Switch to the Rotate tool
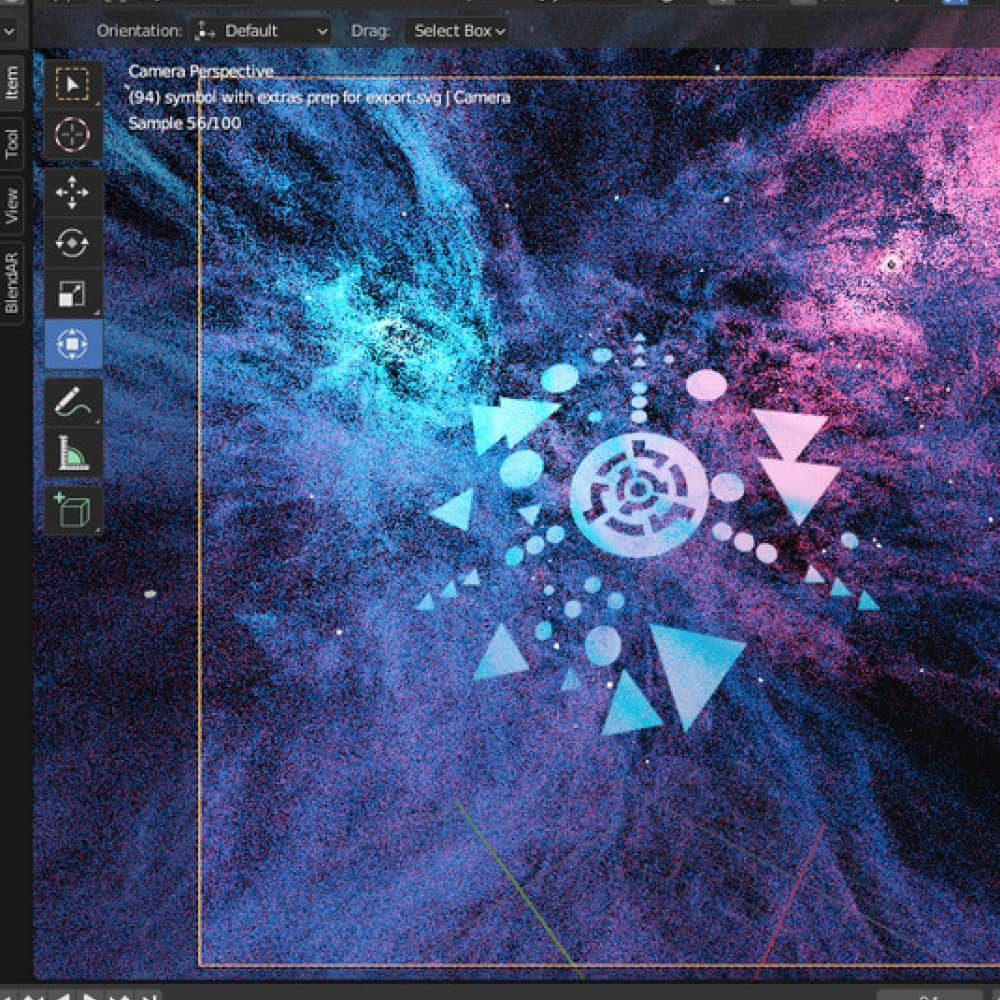1000x1000 pixels. tap(72, 243)
